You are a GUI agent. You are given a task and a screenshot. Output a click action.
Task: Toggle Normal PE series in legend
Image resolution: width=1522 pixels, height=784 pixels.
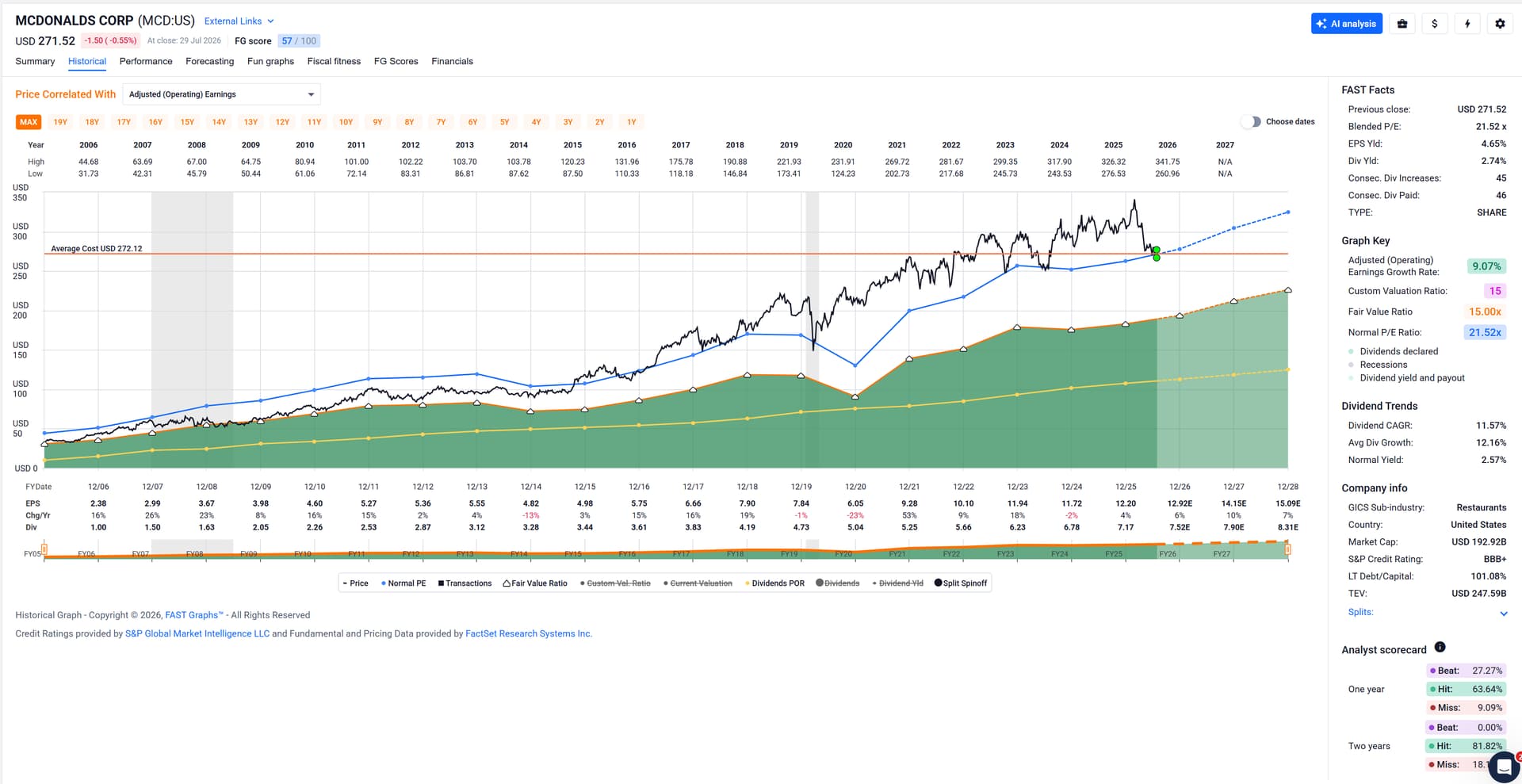403,583
